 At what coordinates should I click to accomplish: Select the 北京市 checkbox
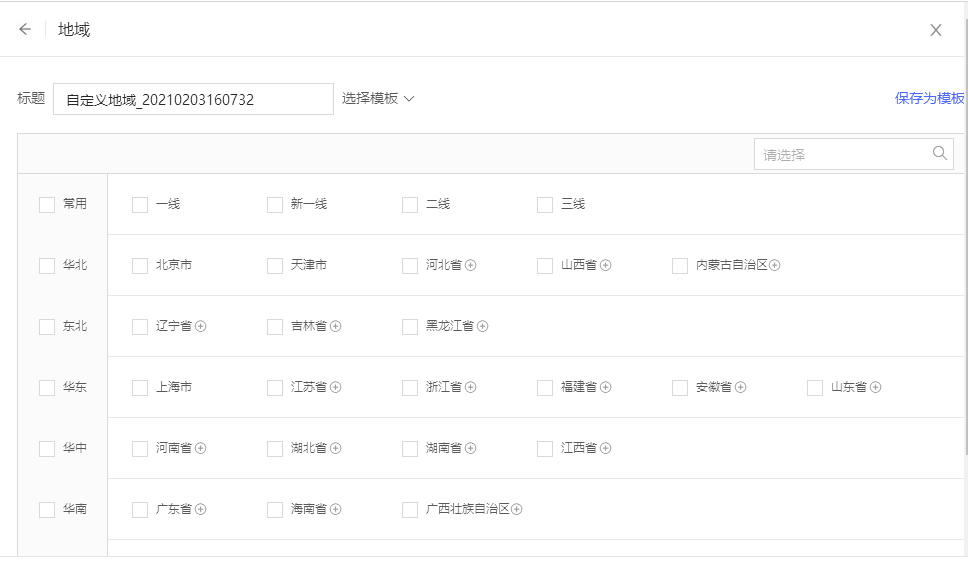[x=140, y=265]
